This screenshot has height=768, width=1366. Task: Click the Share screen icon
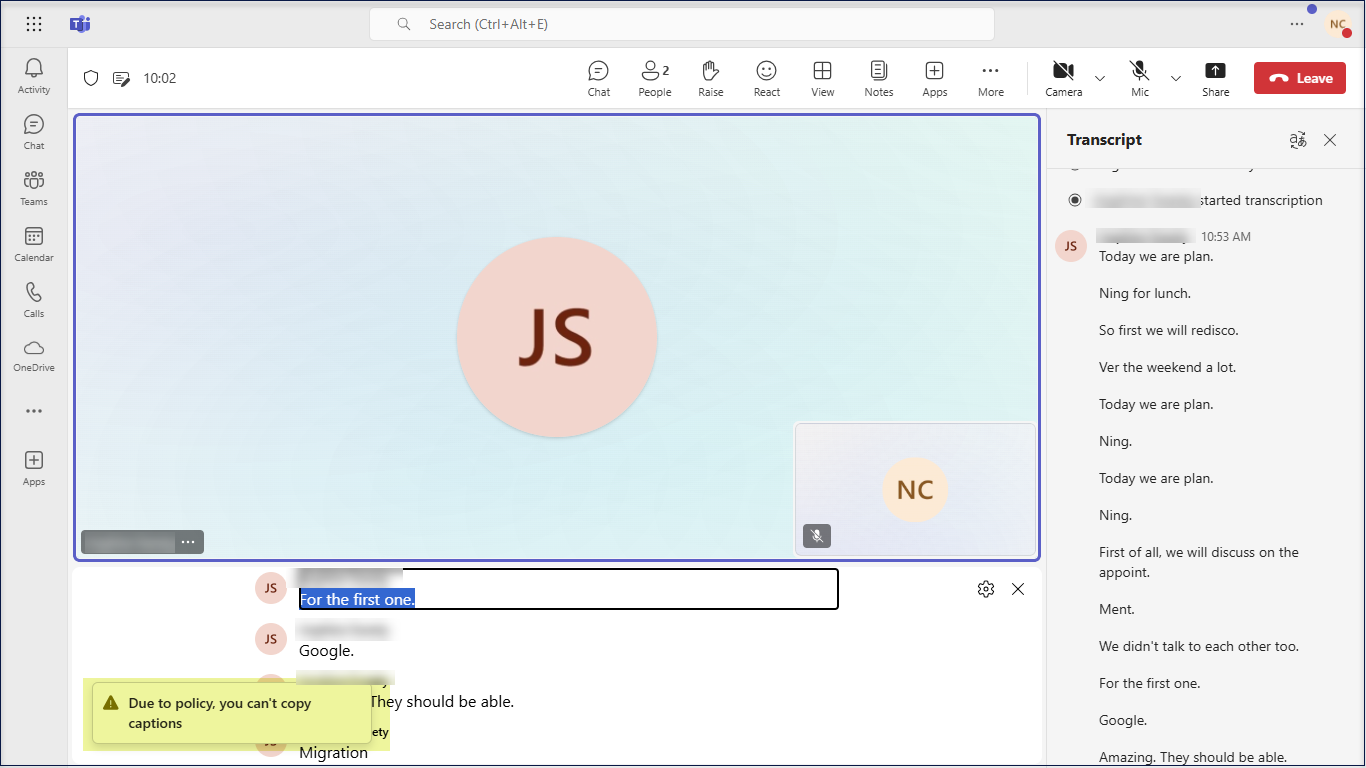pyautogui.click(x=1215, y=78)
